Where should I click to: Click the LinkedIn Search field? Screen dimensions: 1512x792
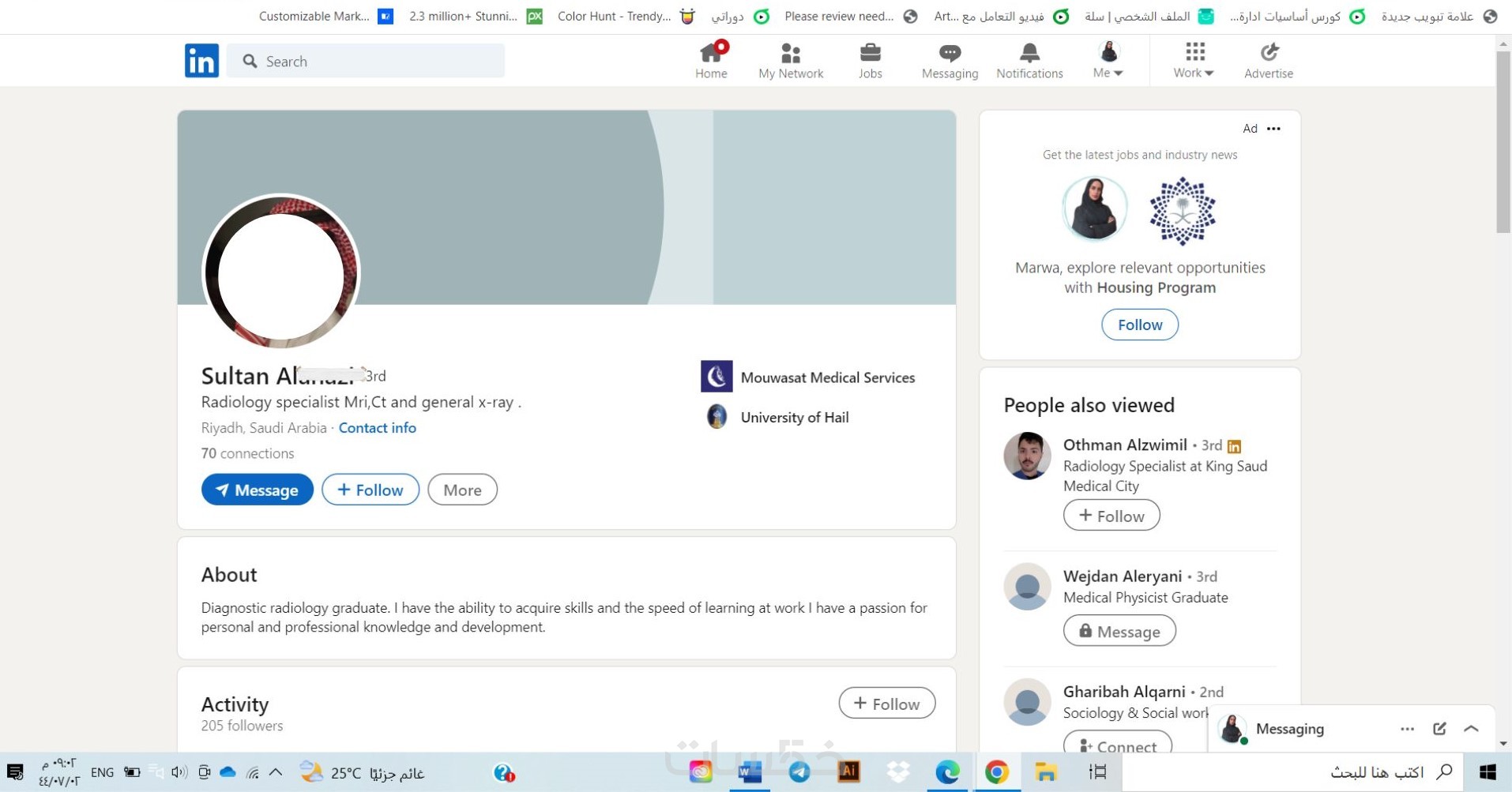tap(366, 61)
